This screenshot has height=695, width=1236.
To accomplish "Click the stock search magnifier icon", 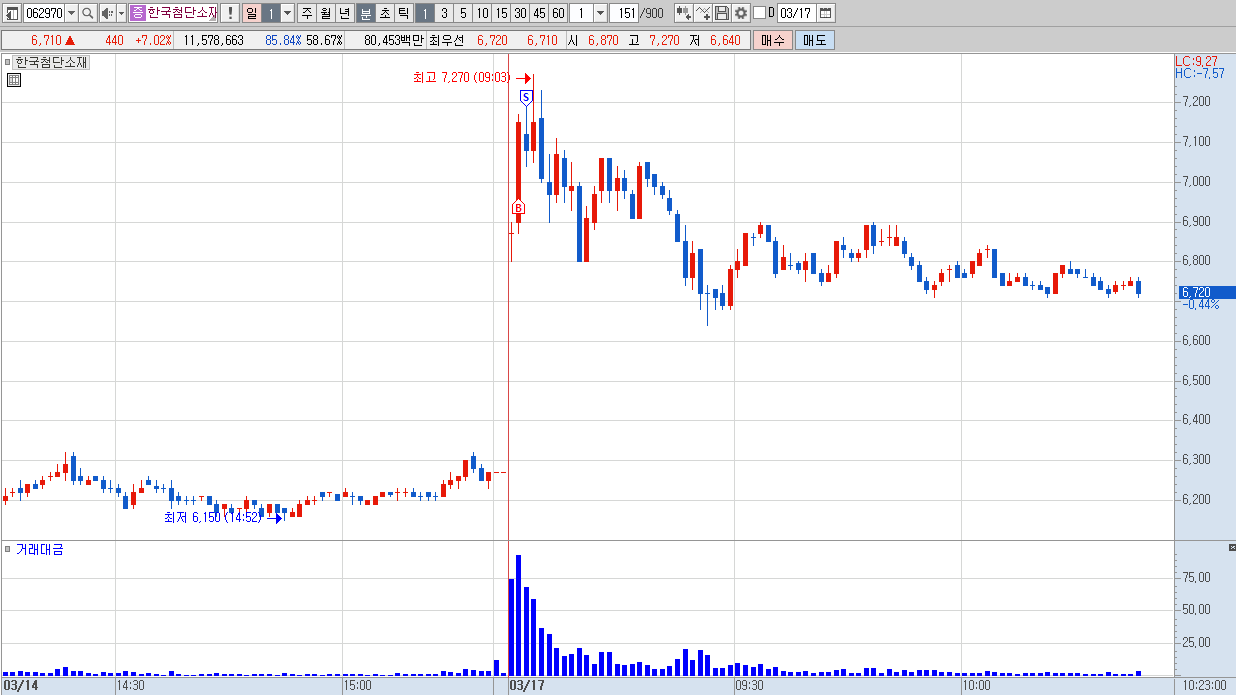I will coord(87,13).
